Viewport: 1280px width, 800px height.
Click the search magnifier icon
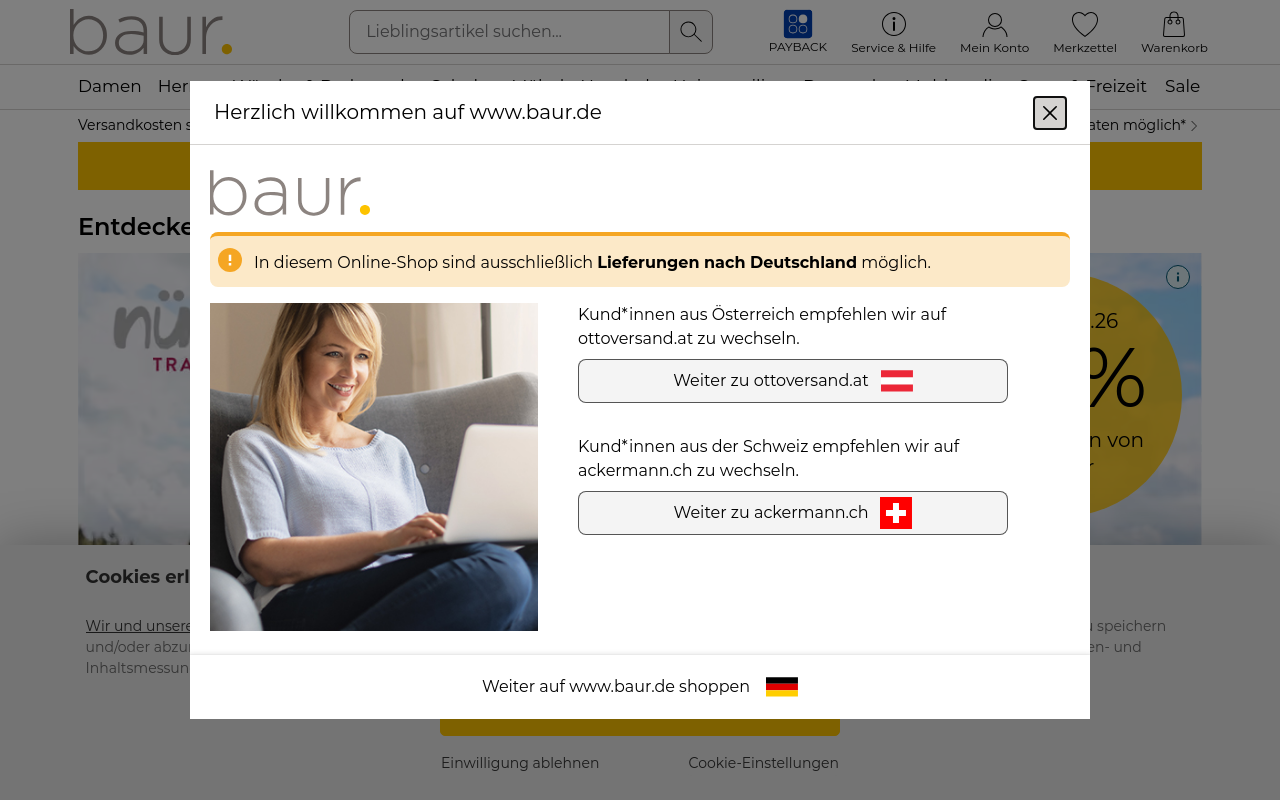tap(691, 32)
